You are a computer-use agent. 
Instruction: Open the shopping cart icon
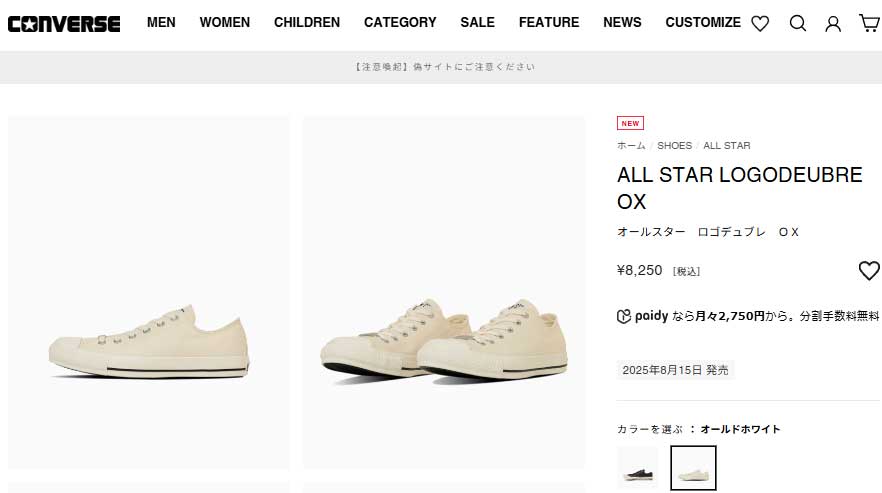868,23
